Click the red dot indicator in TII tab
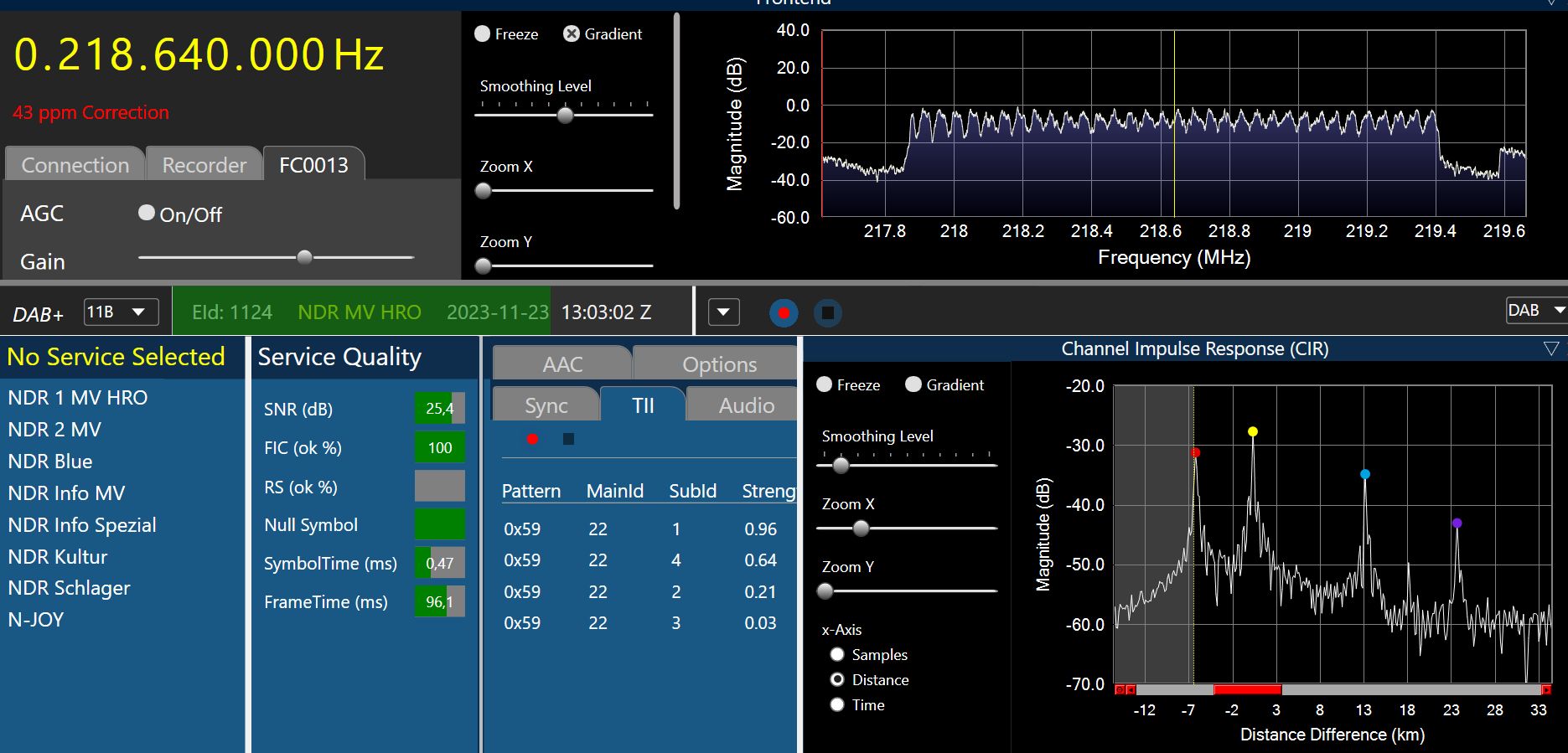Screen dimensions: 1568x753 tap(532, 439)
